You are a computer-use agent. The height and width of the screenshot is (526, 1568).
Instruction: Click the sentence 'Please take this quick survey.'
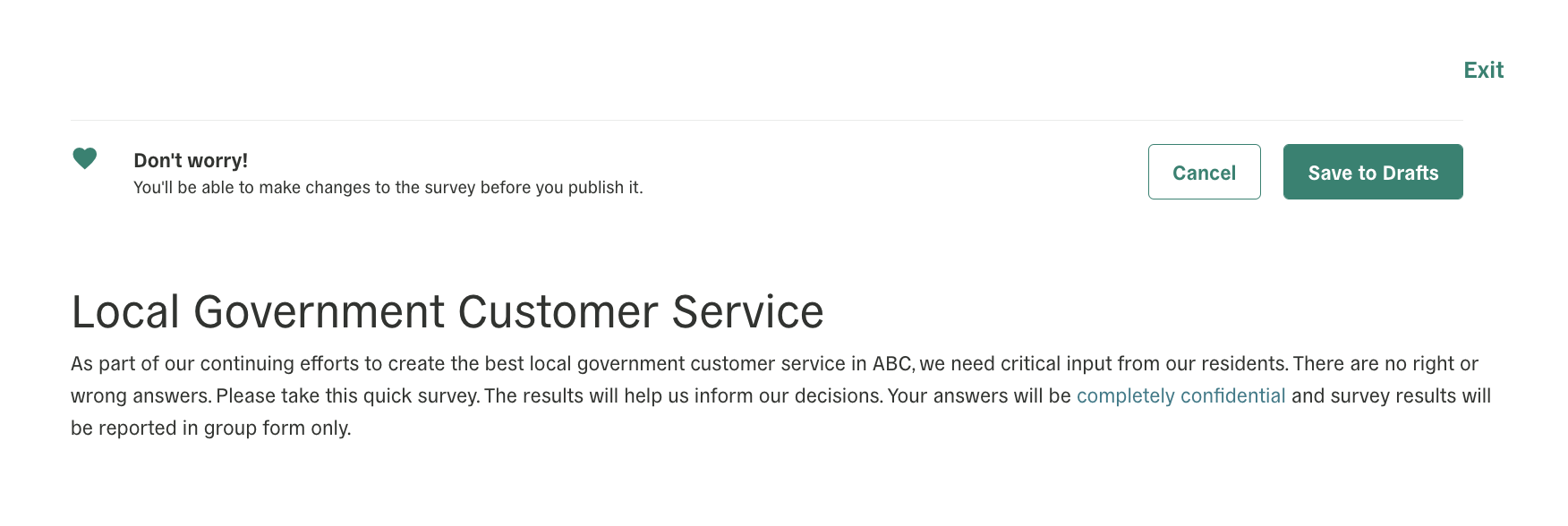click(x=347, y=395)
